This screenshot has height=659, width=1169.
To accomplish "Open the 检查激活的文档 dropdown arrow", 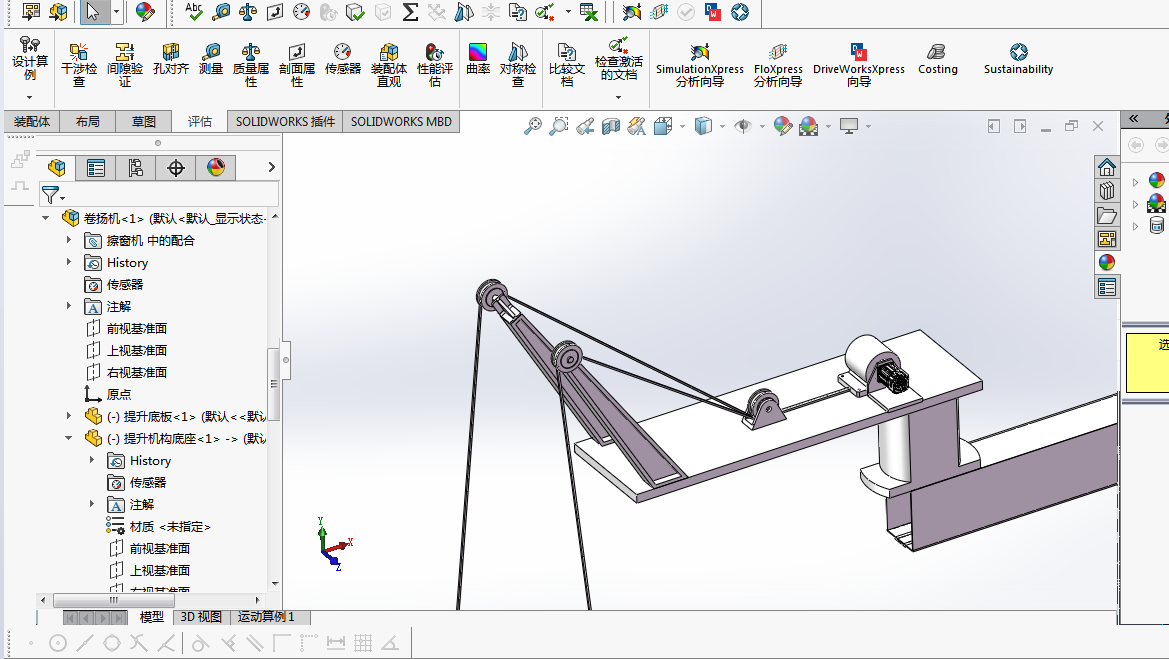I will [x=618, y=98].
